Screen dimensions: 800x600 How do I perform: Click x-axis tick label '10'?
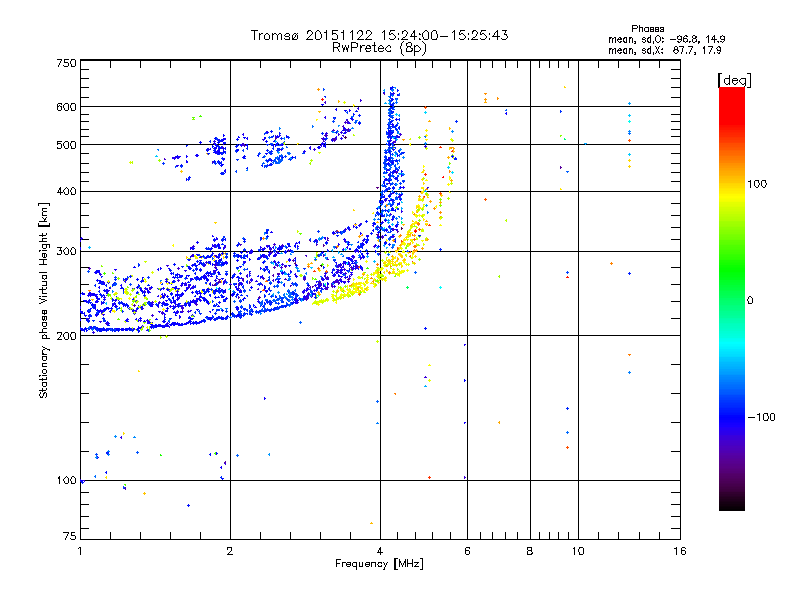[x=578, y=551]
